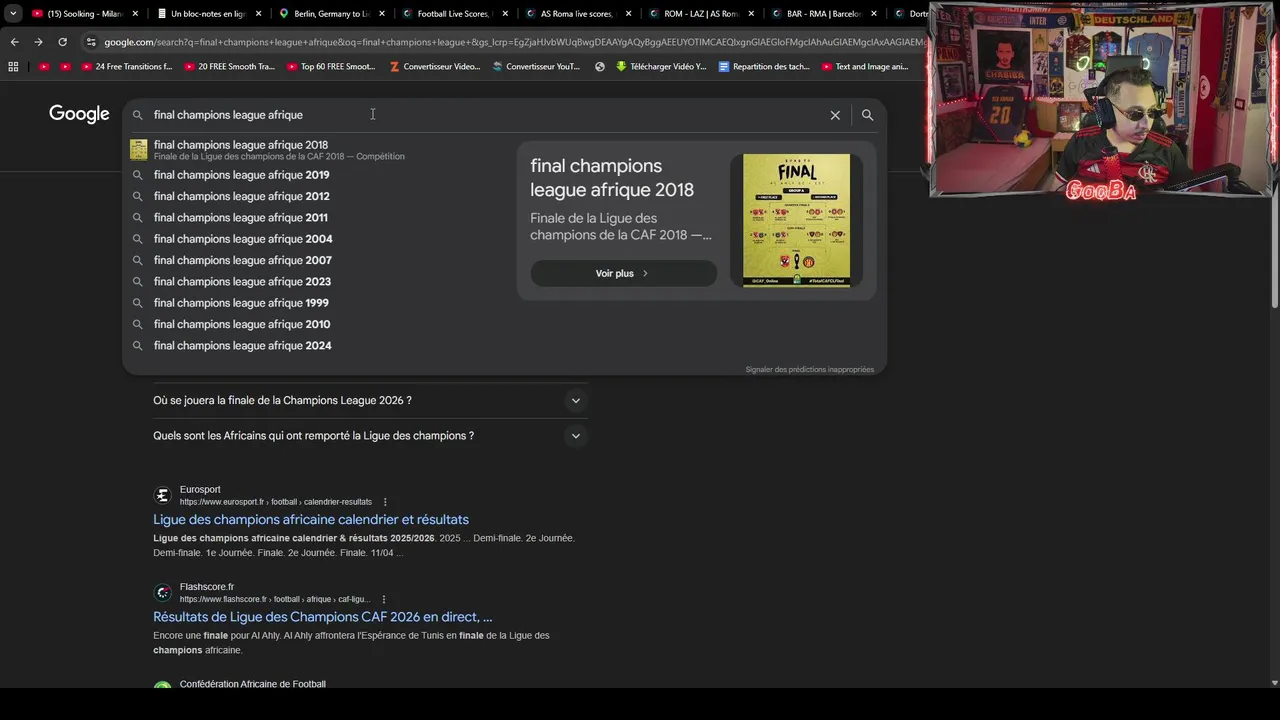
Task: Select suggestion ending in 2011
Action: 318,217
